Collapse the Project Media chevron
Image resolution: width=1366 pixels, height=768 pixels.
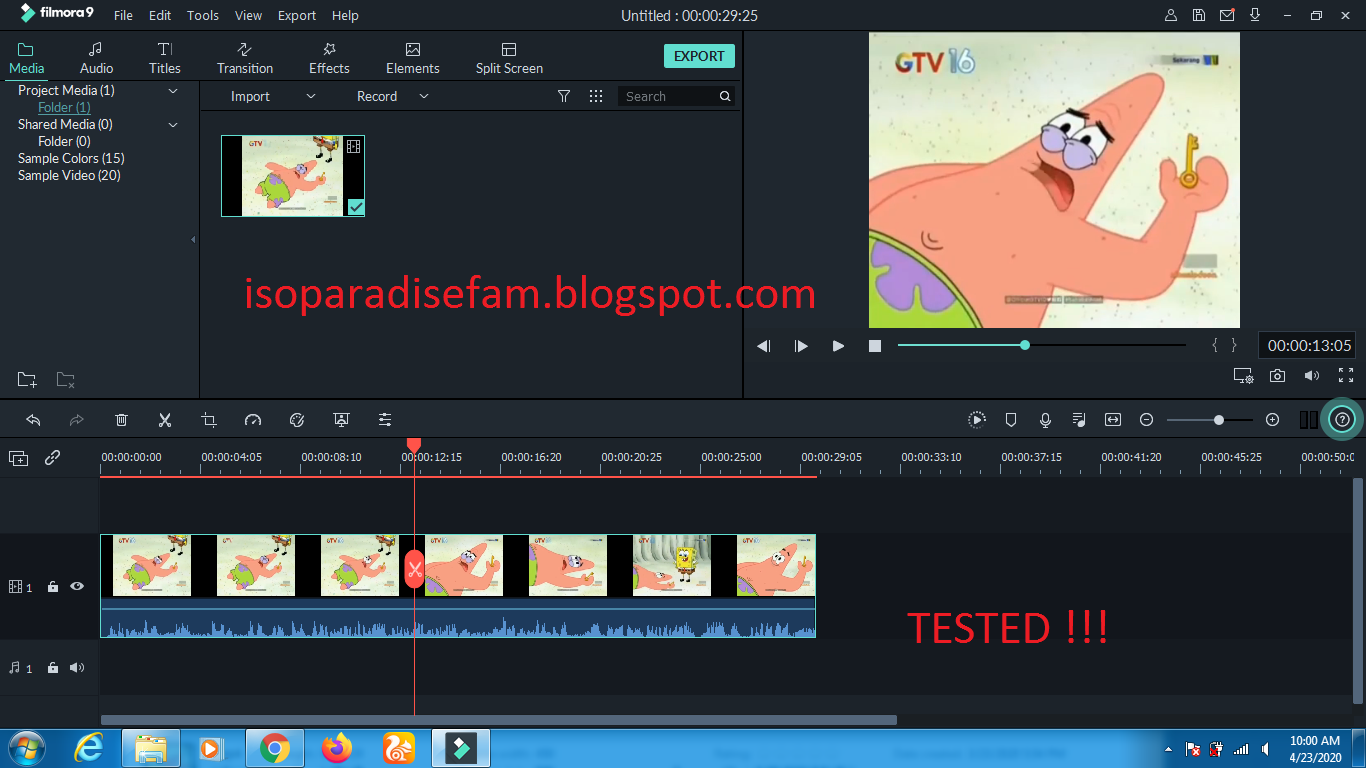click(173, 90)
